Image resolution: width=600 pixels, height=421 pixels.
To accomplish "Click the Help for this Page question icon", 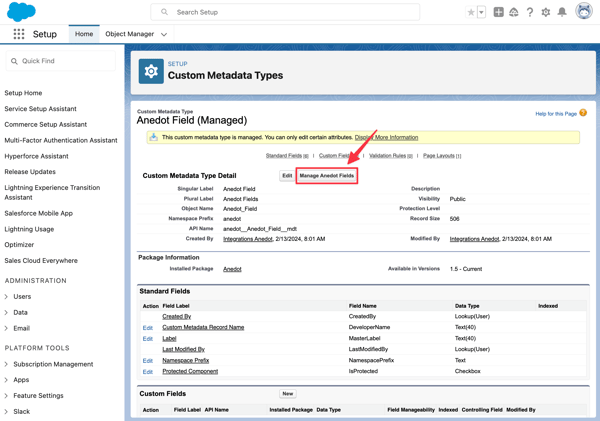I will 583,113.
